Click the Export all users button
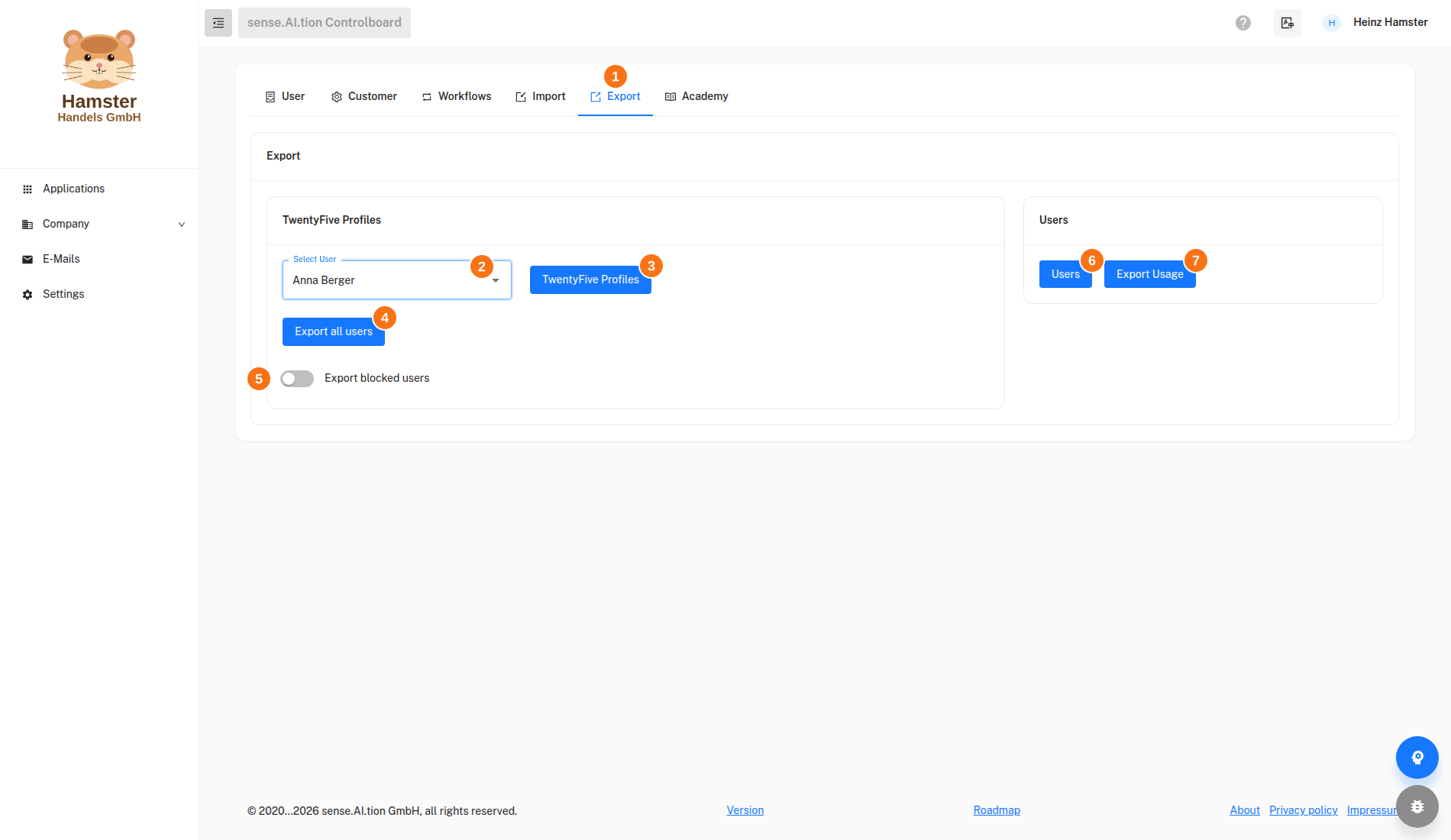1451x840 pixels. coord(334,332)
